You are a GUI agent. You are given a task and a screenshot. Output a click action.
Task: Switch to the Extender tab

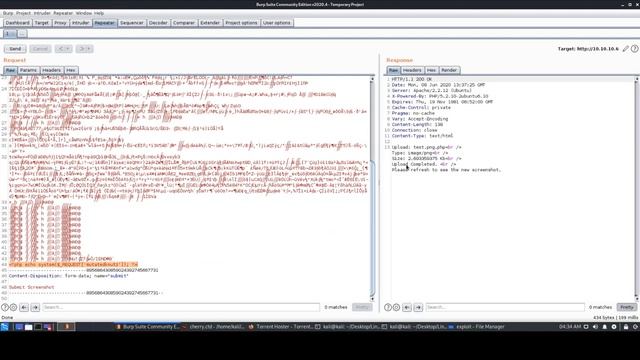[210, 23]
